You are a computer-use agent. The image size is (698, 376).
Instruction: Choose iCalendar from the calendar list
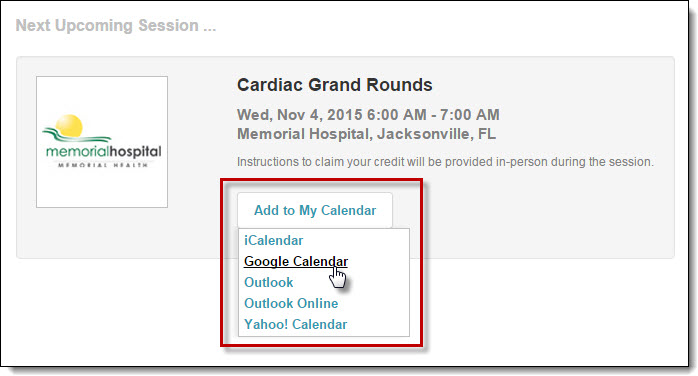[273, 240]
